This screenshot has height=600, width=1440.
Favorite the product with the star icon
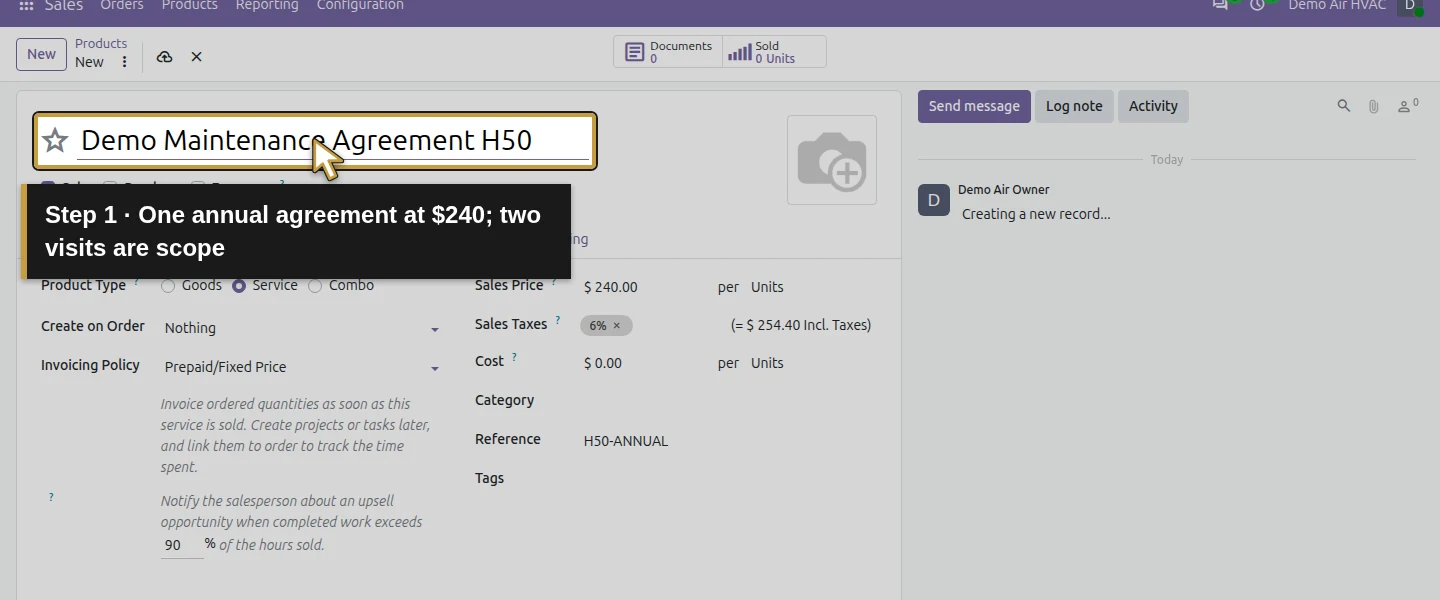[x=55, y=140]
